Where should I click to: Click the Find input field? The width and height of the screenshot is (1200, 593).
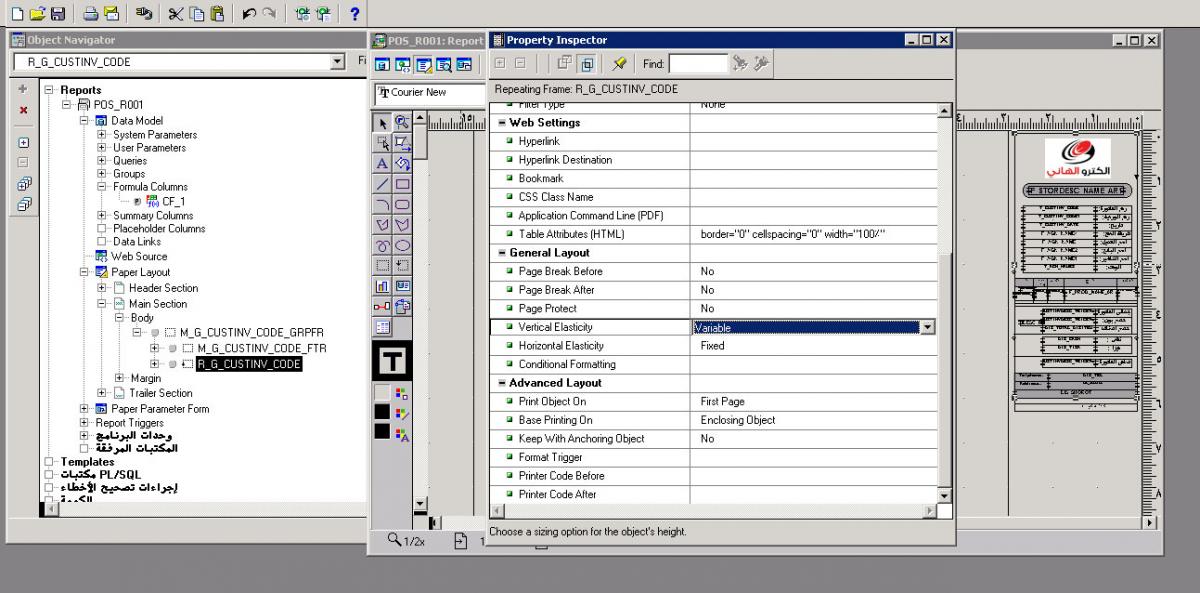pos(697,64)
